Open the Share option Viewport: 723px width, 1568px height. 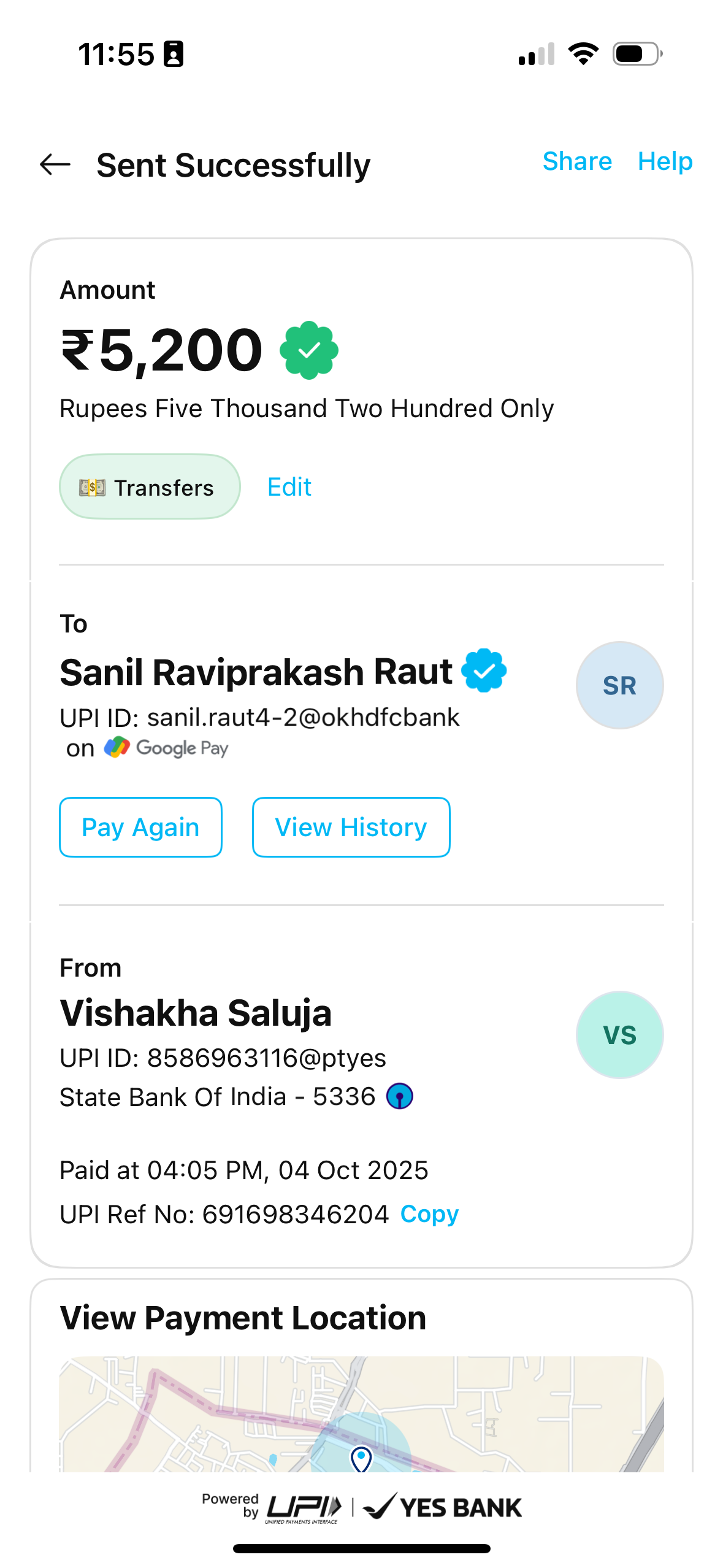coord(577,161)
